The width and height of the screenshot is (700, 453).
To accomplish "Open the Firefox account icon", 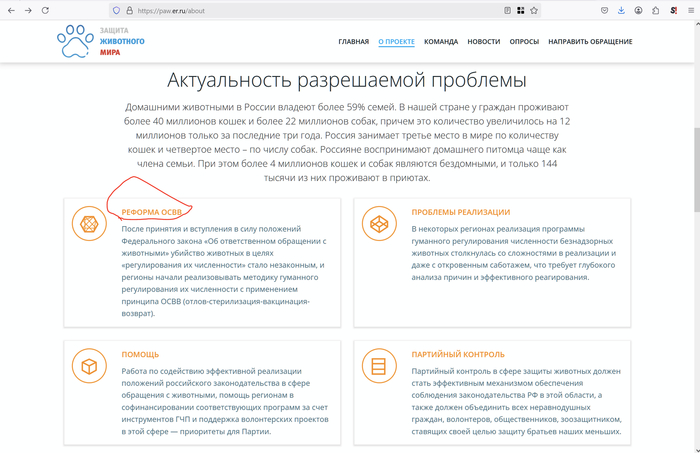I will pyautogui.click(x=638, y=10).
